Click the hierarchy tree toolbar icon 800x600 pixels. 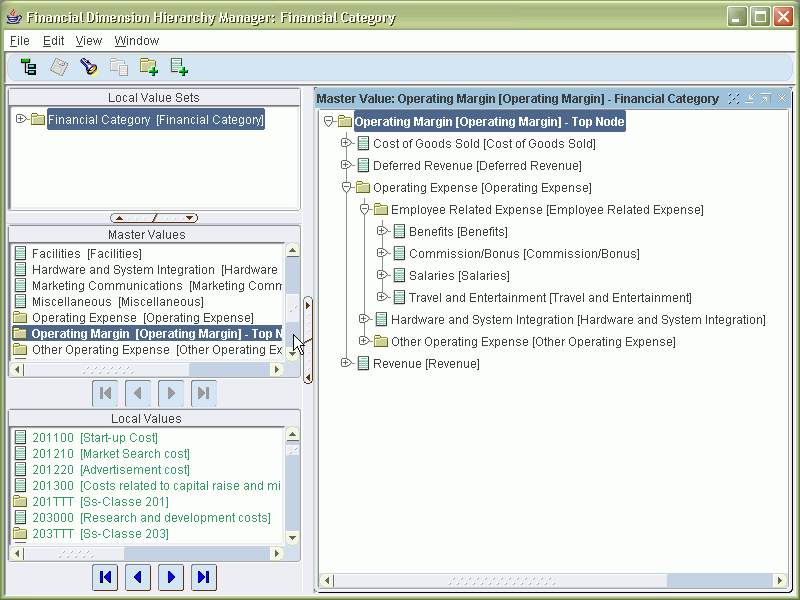pos(29,67)
